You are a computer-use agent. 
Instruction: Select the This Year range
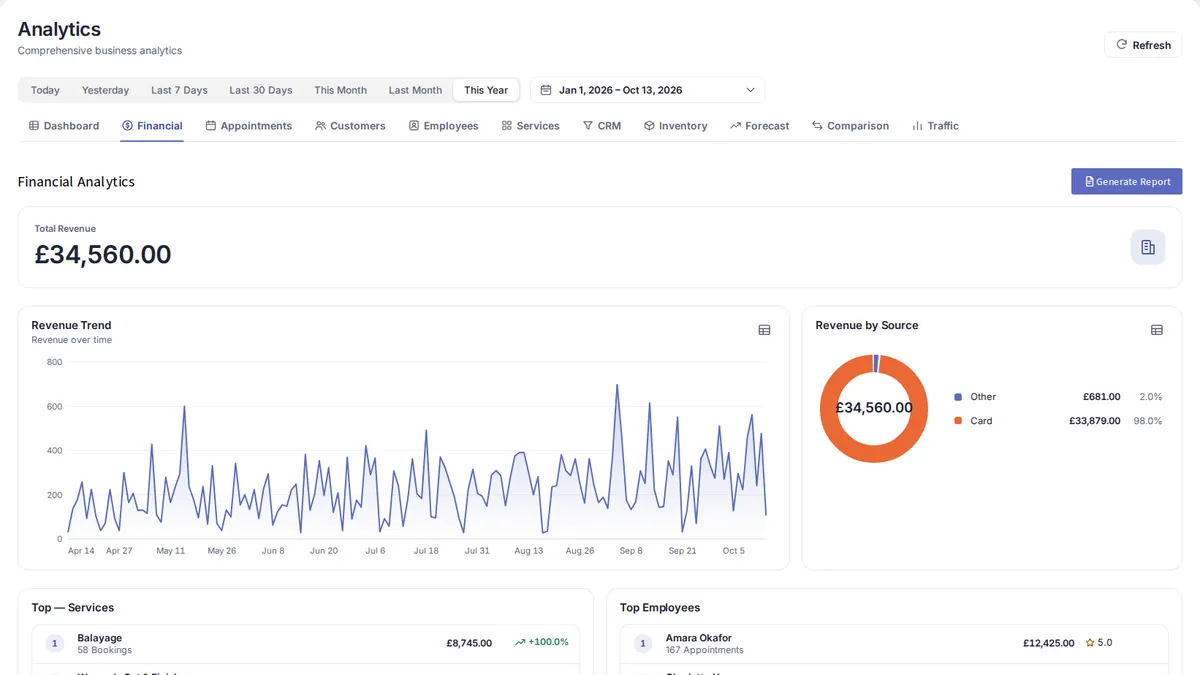pyautogui.click(x=486, y=90)
